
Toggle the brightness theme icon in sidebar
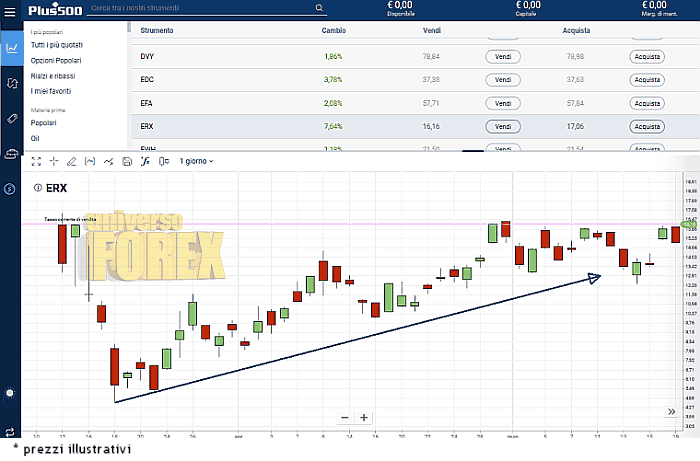(11, 393)
